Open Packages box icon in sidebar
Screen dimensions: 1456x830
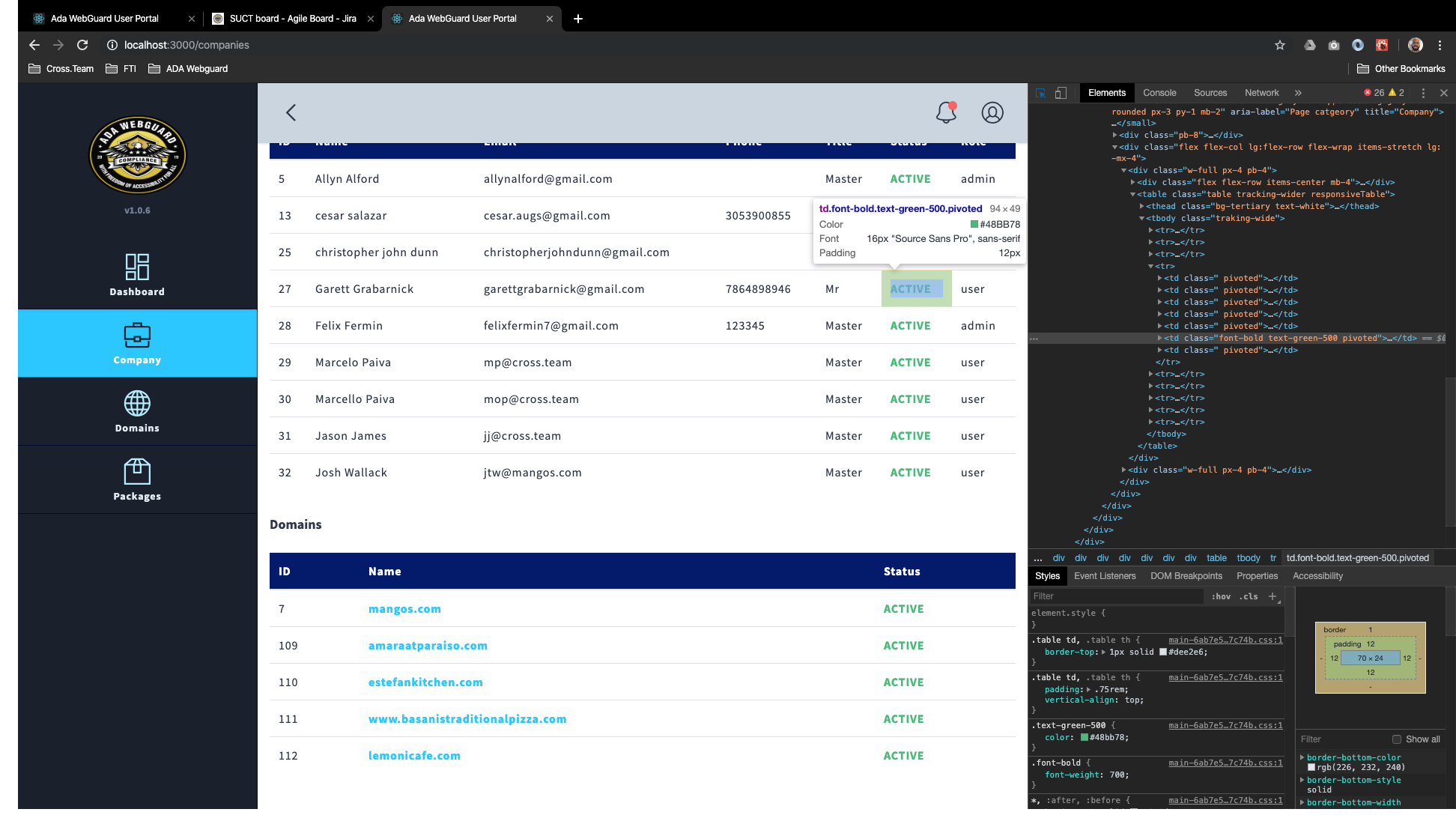(x=137, y=472)
